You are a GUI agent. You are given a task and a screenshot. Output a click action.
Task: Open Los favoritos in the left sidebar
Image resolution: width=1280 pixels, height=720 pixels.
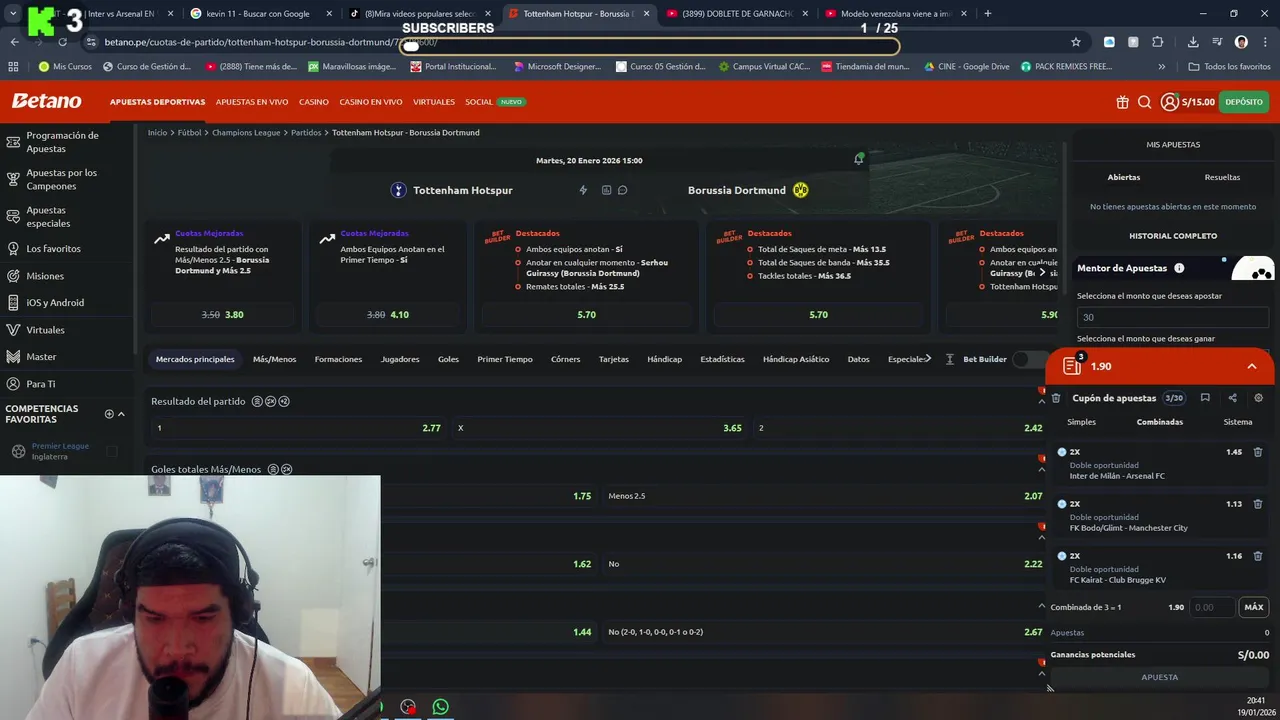(53, 248)
